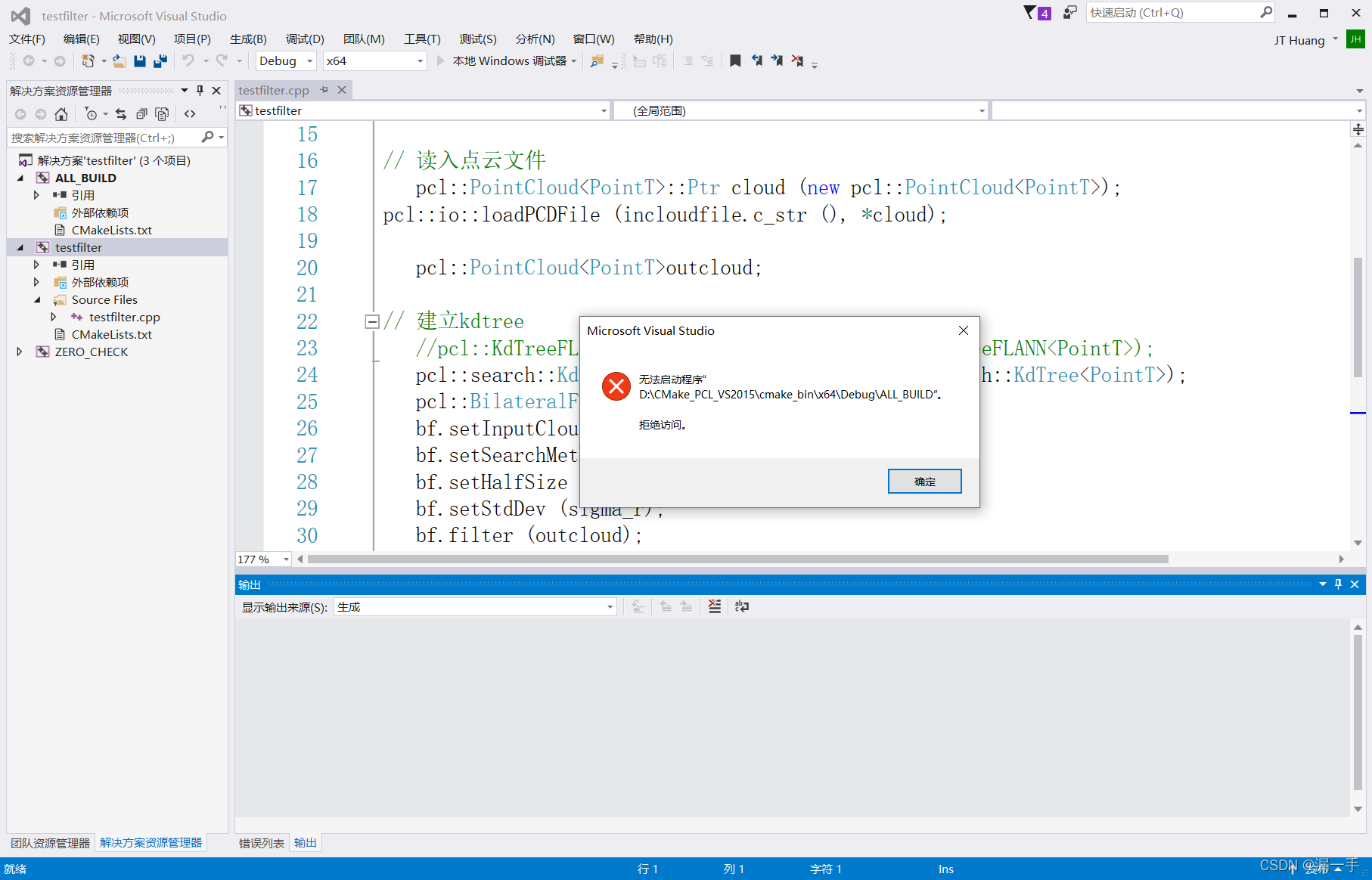The image size is (1372, 880).
Task: Collapse the ALL_BUILD project node
Action: 20,178
